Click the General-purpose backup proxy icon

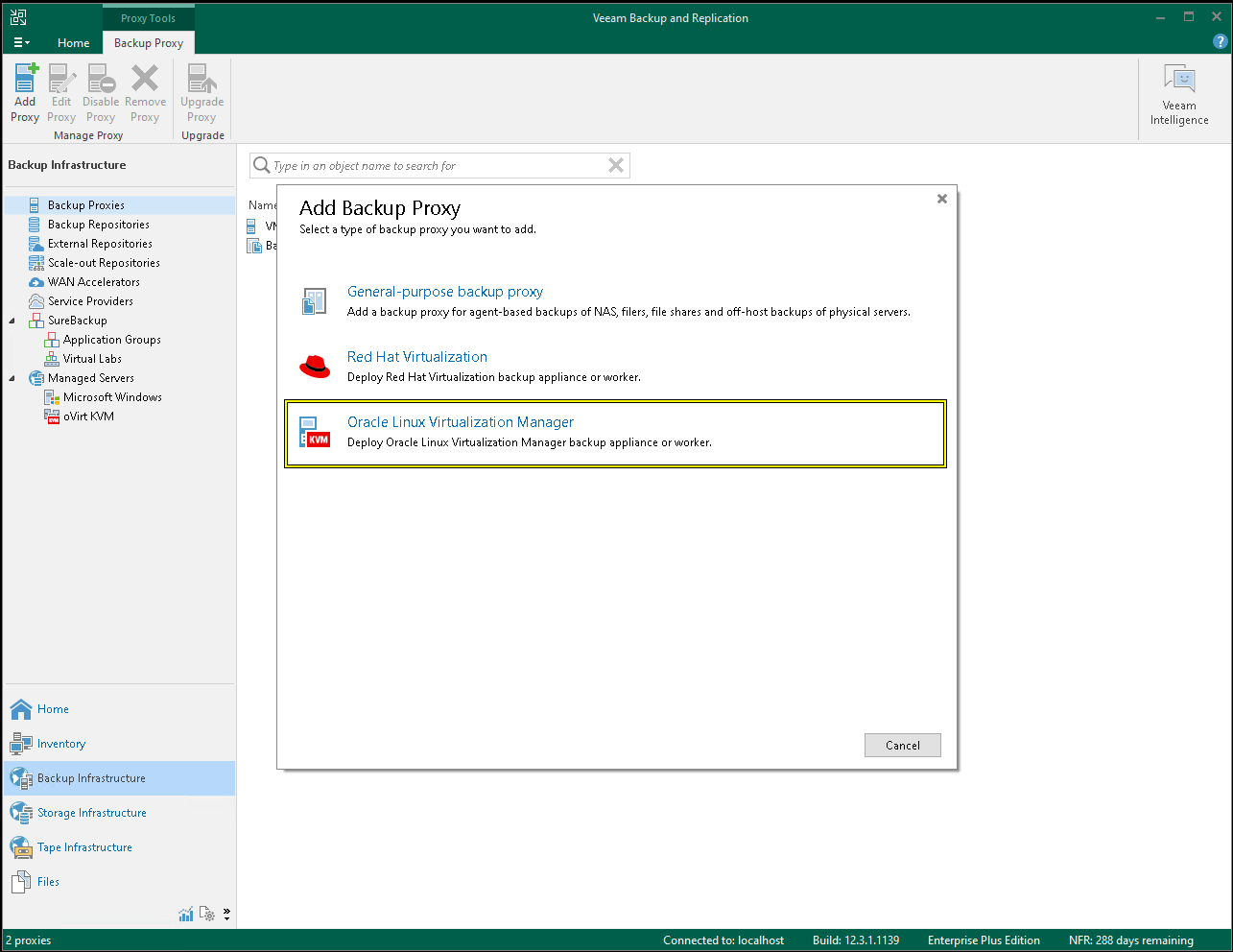pos(315,301)
